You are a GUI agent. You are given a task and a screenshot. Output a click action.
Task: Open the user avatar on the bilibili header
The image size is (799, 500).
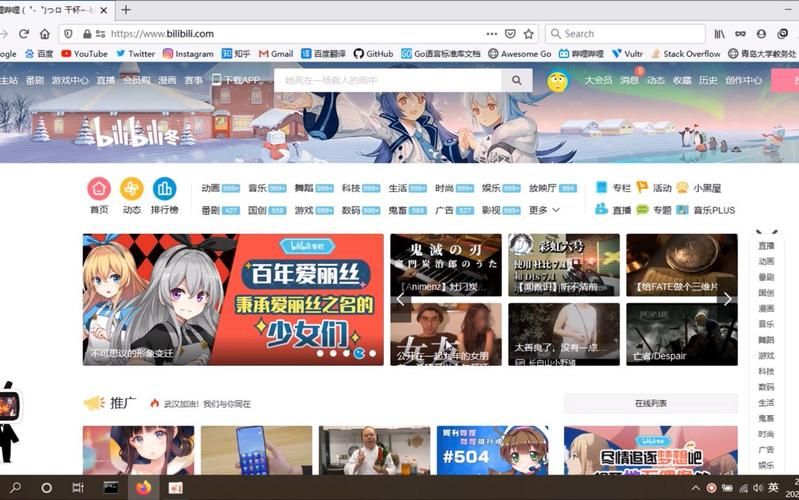(557, 81)
